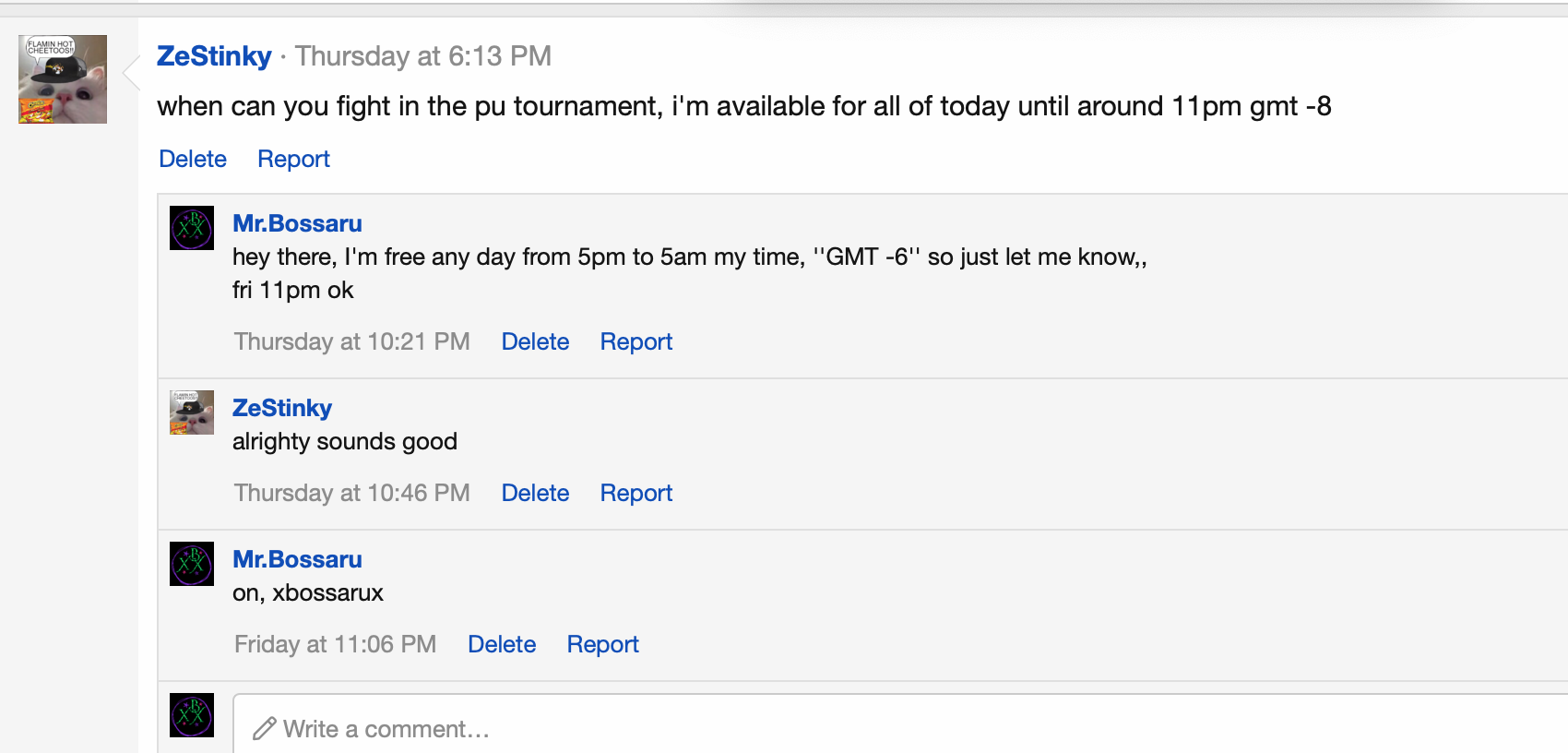The image size is (1568, 753).
Task: Delete the Thursday 10:46 PM comment
Action: coord(535,493)
